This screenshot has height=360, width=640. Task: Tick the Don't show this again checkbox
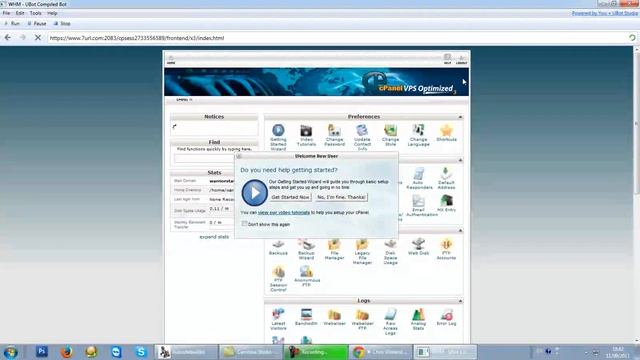point(244,224)
